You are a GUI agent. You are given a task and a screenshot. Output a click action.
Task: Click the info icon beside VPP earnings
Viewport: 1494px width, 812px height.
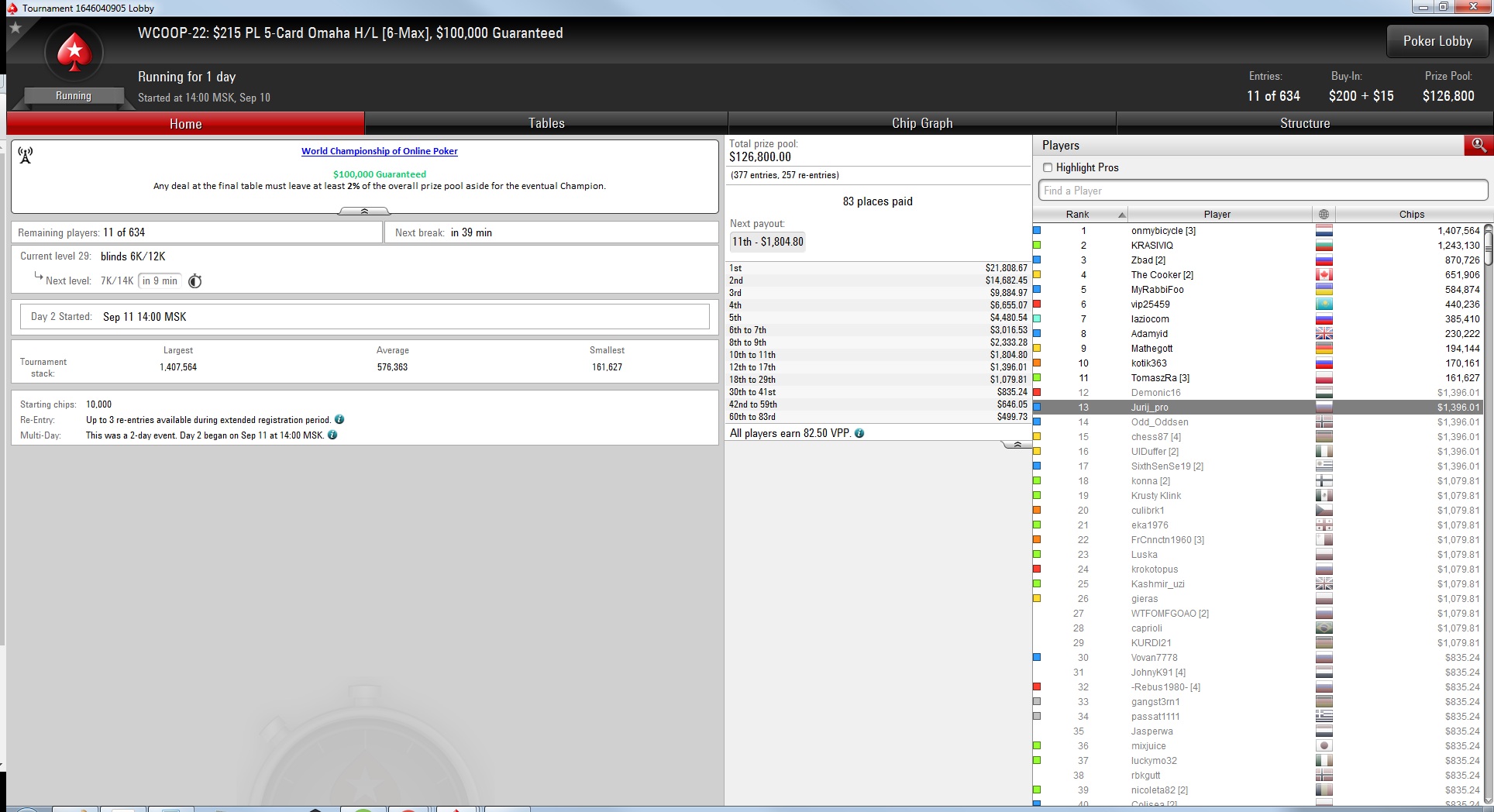click(859, 433)
